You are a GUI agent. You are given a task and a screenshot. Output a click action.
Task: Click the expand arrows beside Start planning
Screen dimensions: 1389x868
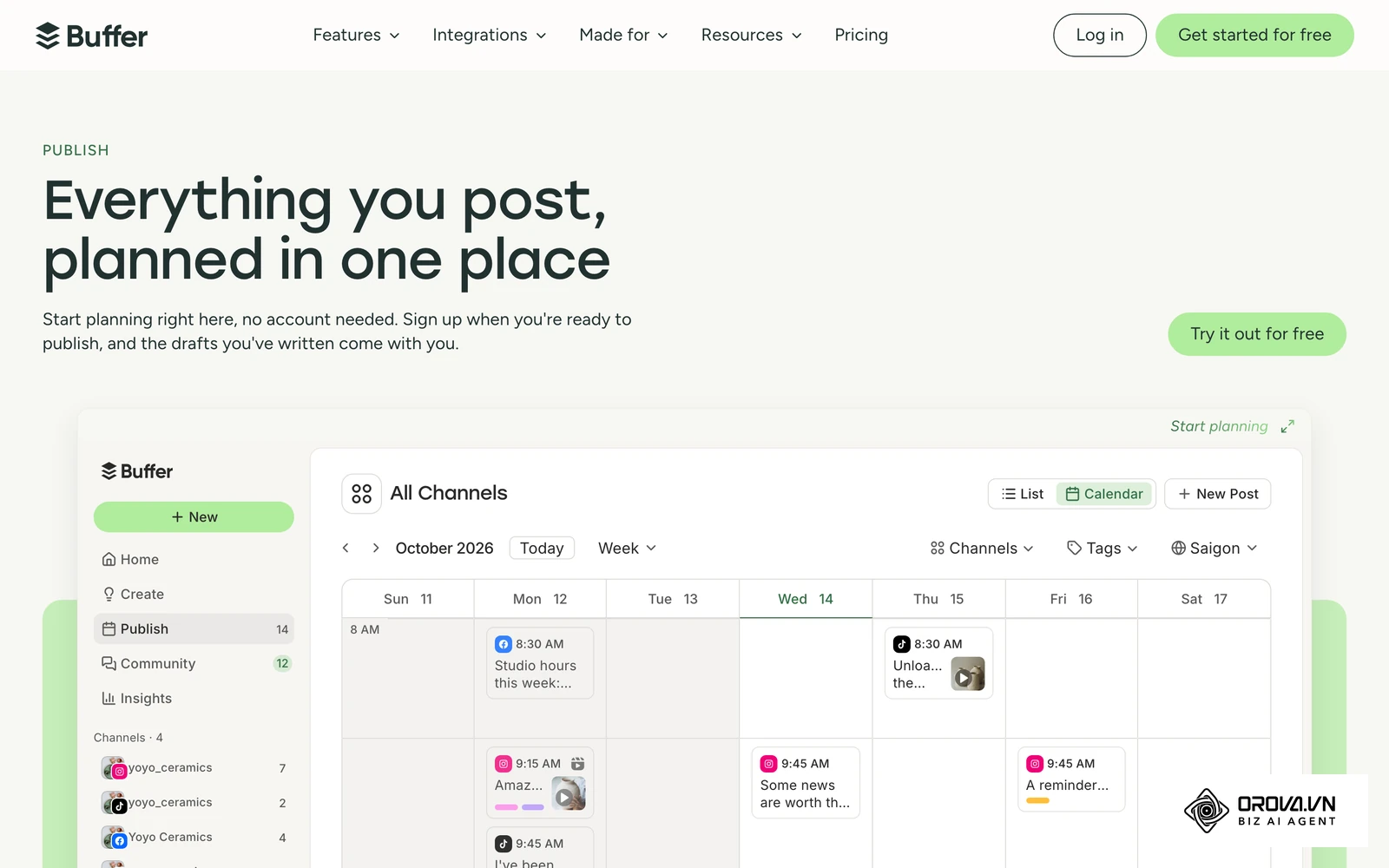coord(1287,426)
